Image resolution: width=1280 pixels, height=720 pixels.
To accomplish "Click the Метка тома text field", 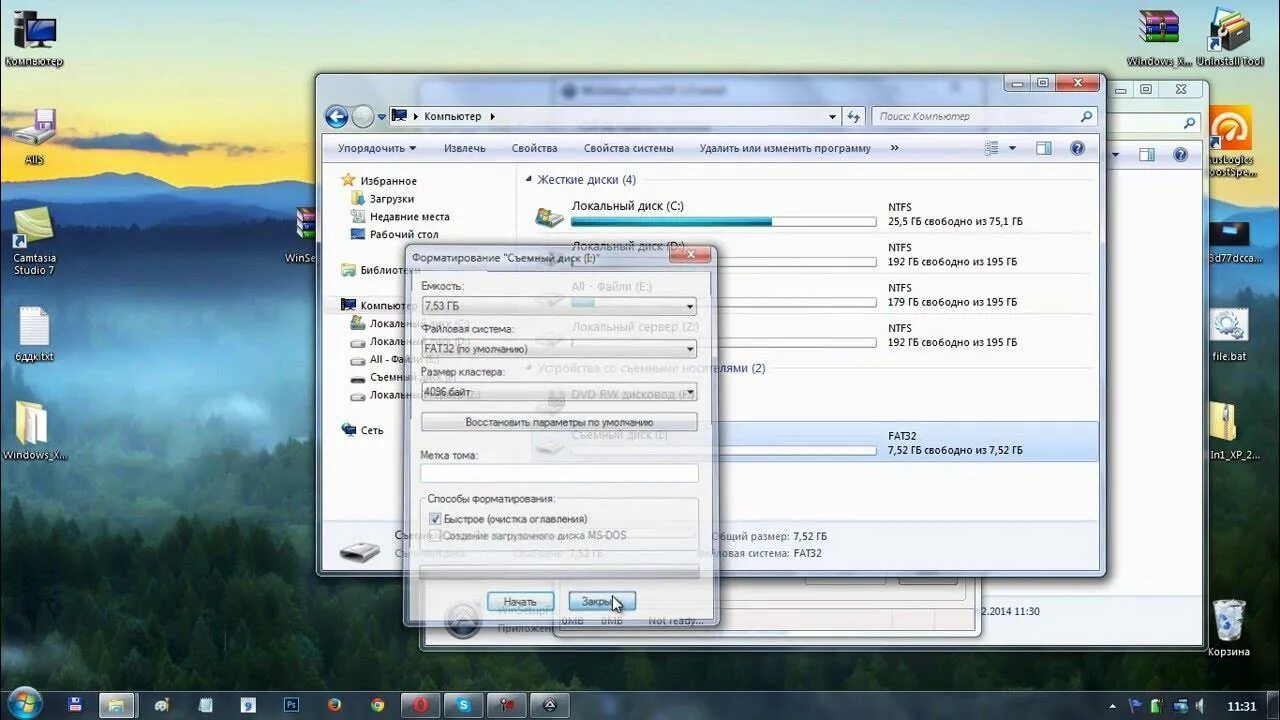I will (559, 473).
